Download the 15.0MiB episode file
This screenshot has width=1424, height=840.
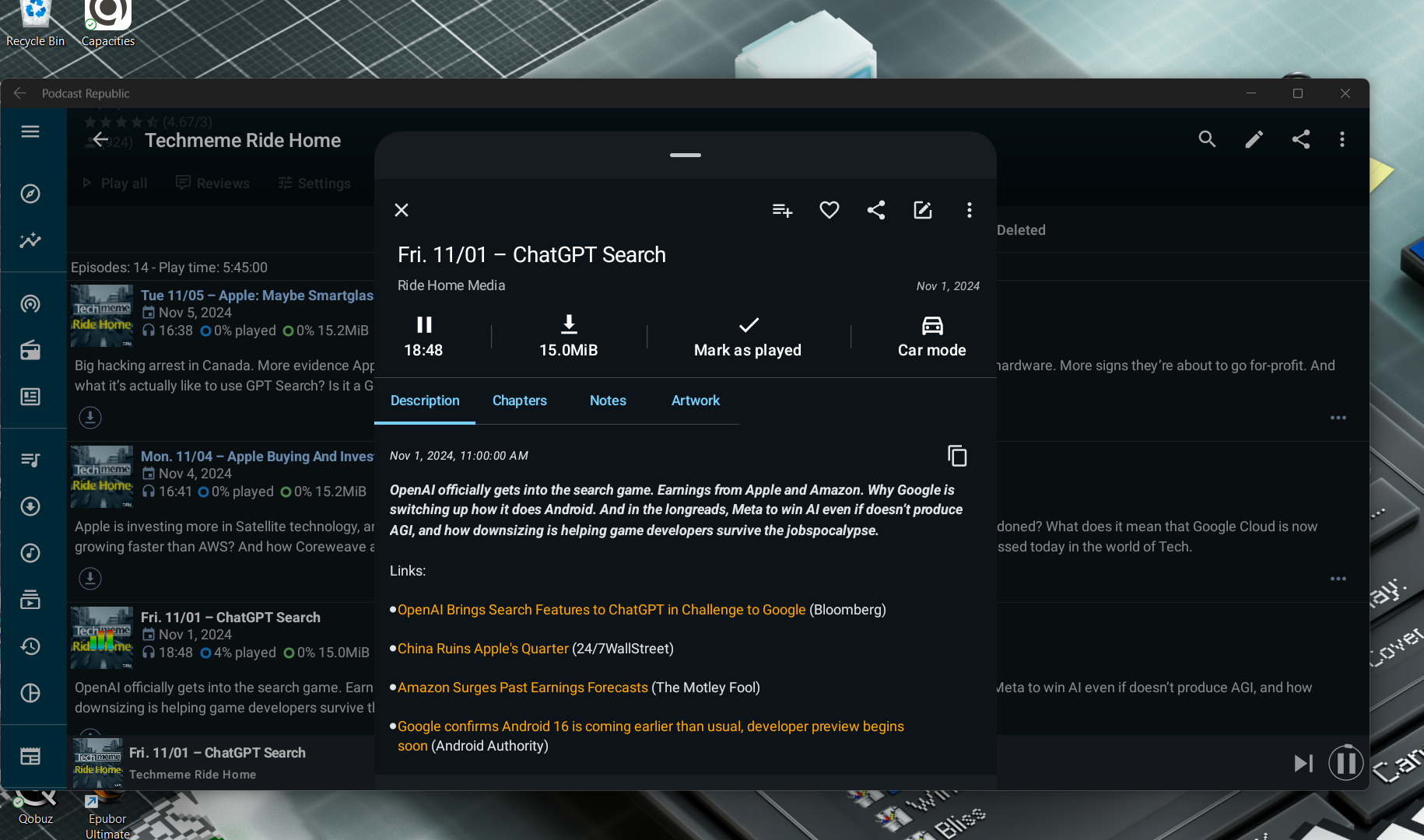569,336
